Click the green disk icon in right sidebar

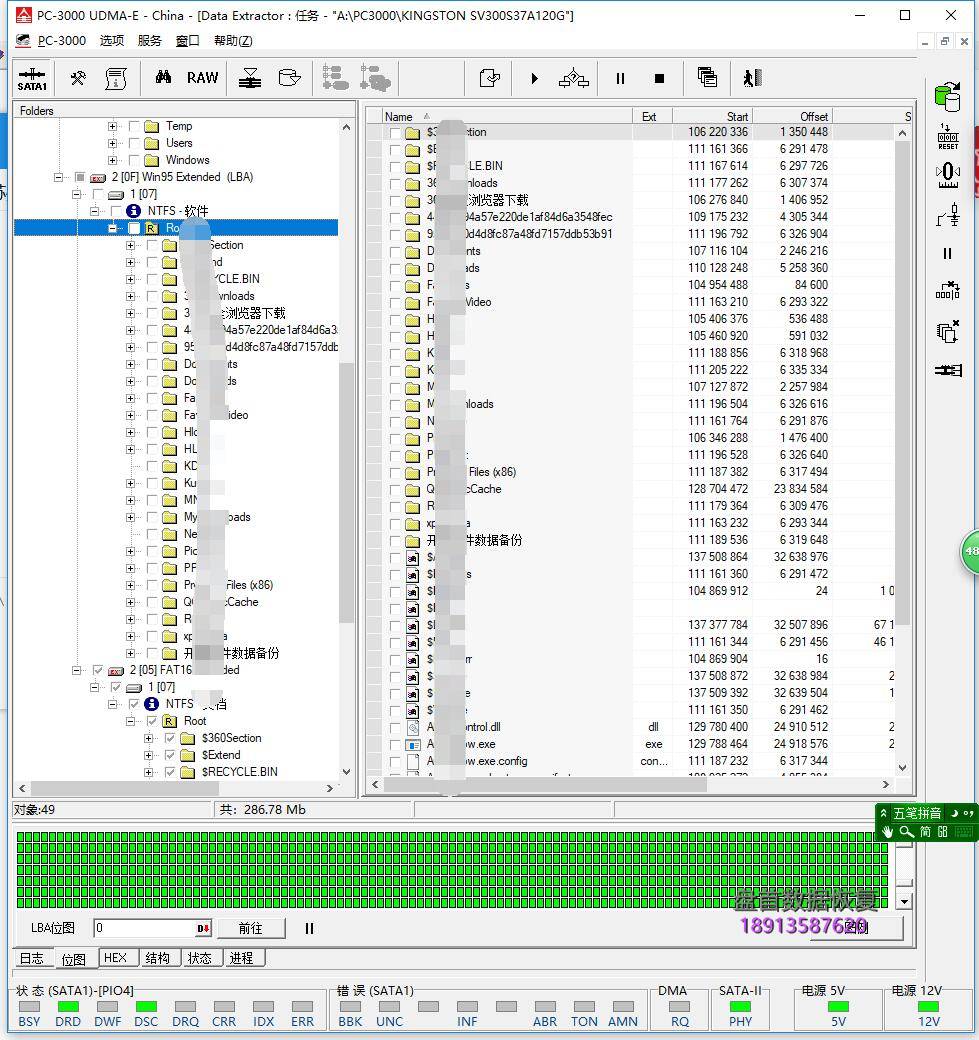(x=946, y=96)
